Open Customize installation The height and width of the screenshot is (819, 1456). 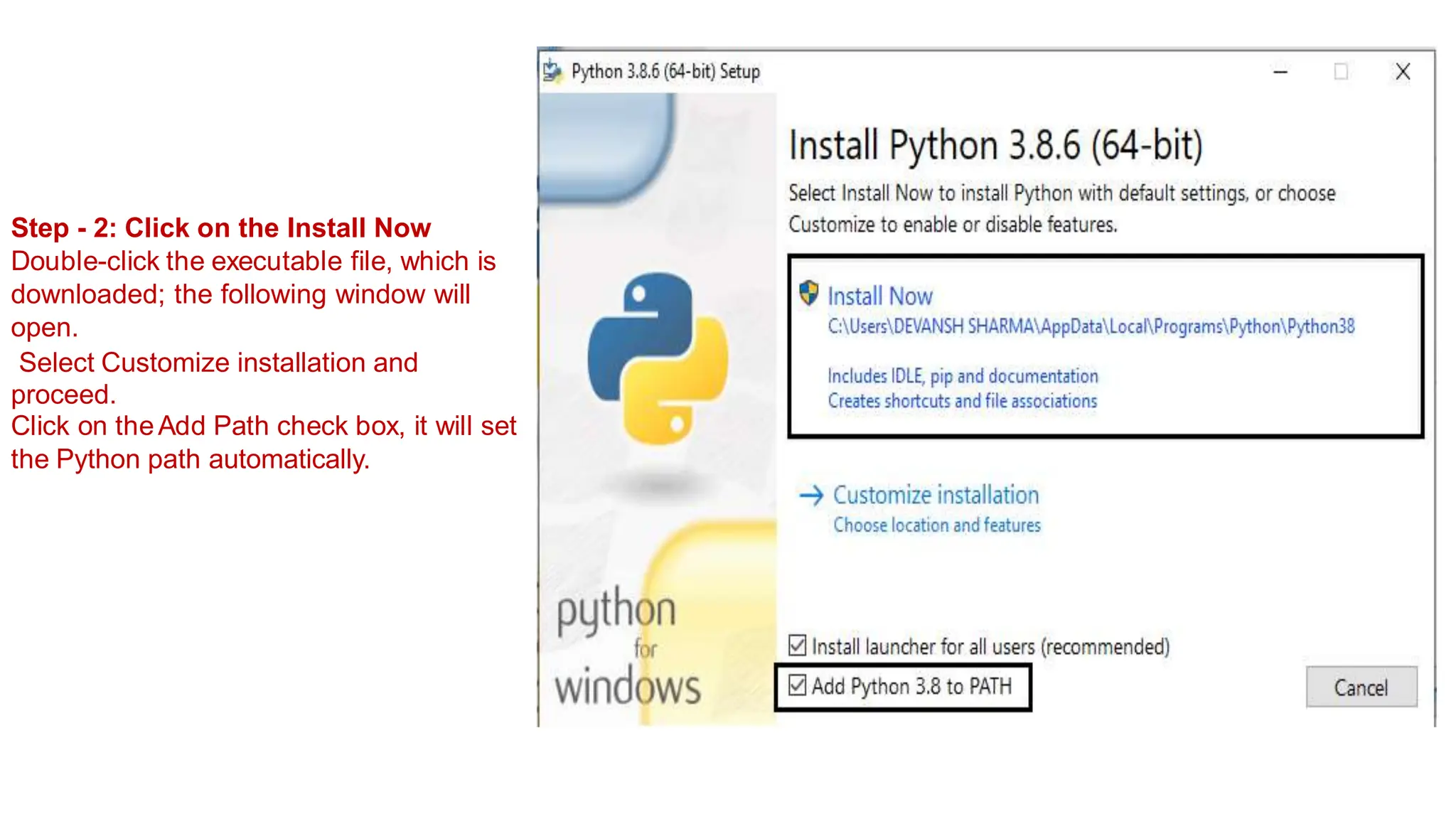[936, 495]
